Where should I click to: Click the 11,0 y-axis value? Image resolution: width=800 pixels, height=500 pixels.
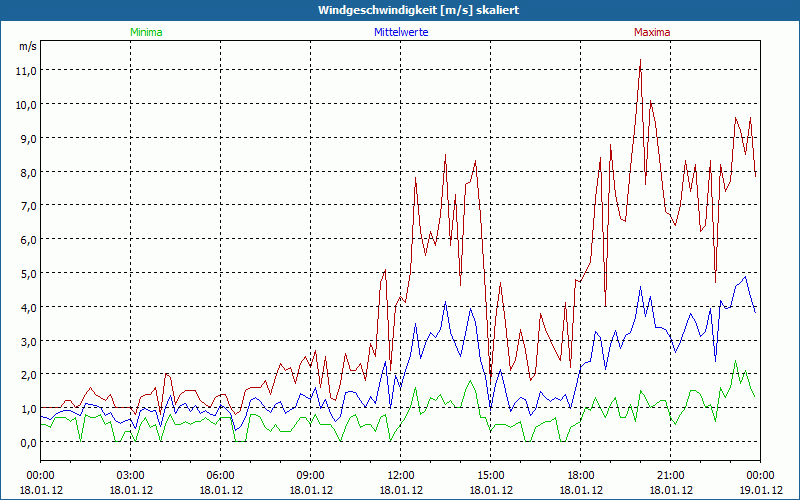tap(27, 71)
